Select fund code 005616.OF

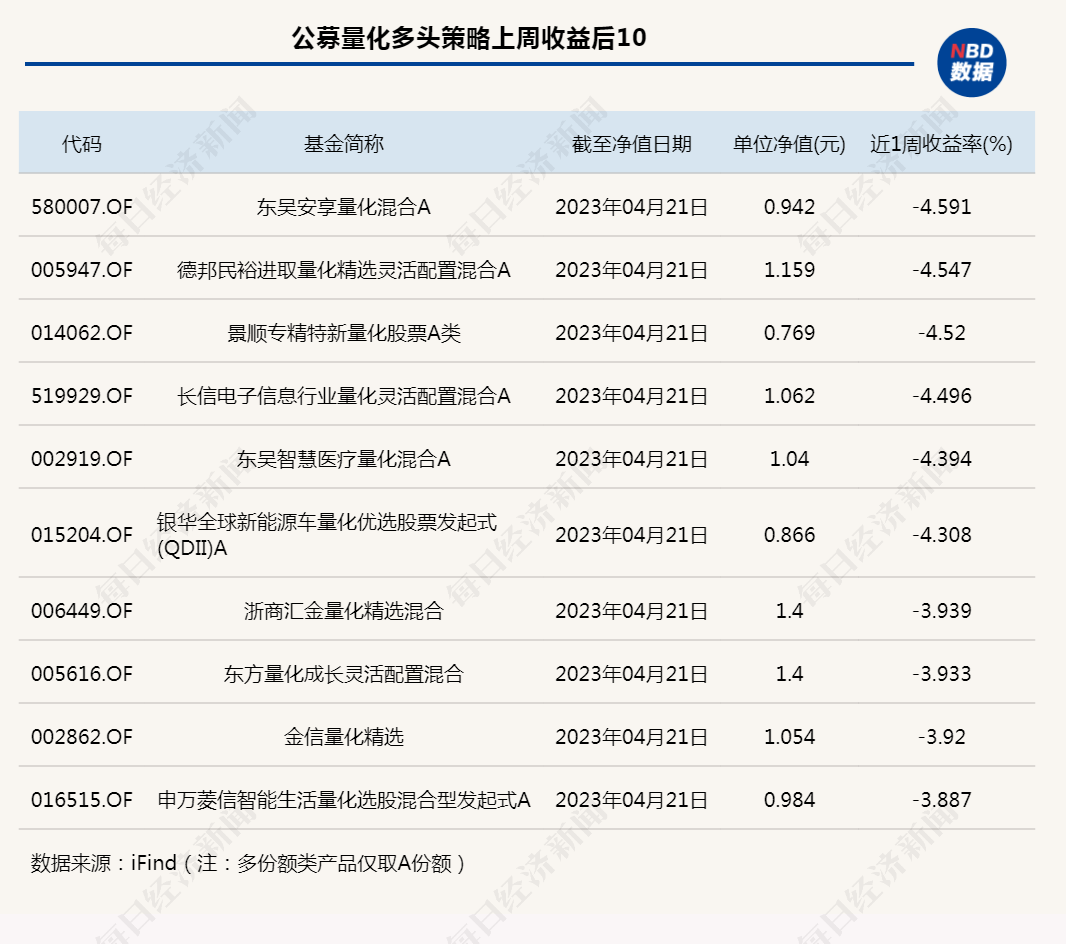(82, 674)
